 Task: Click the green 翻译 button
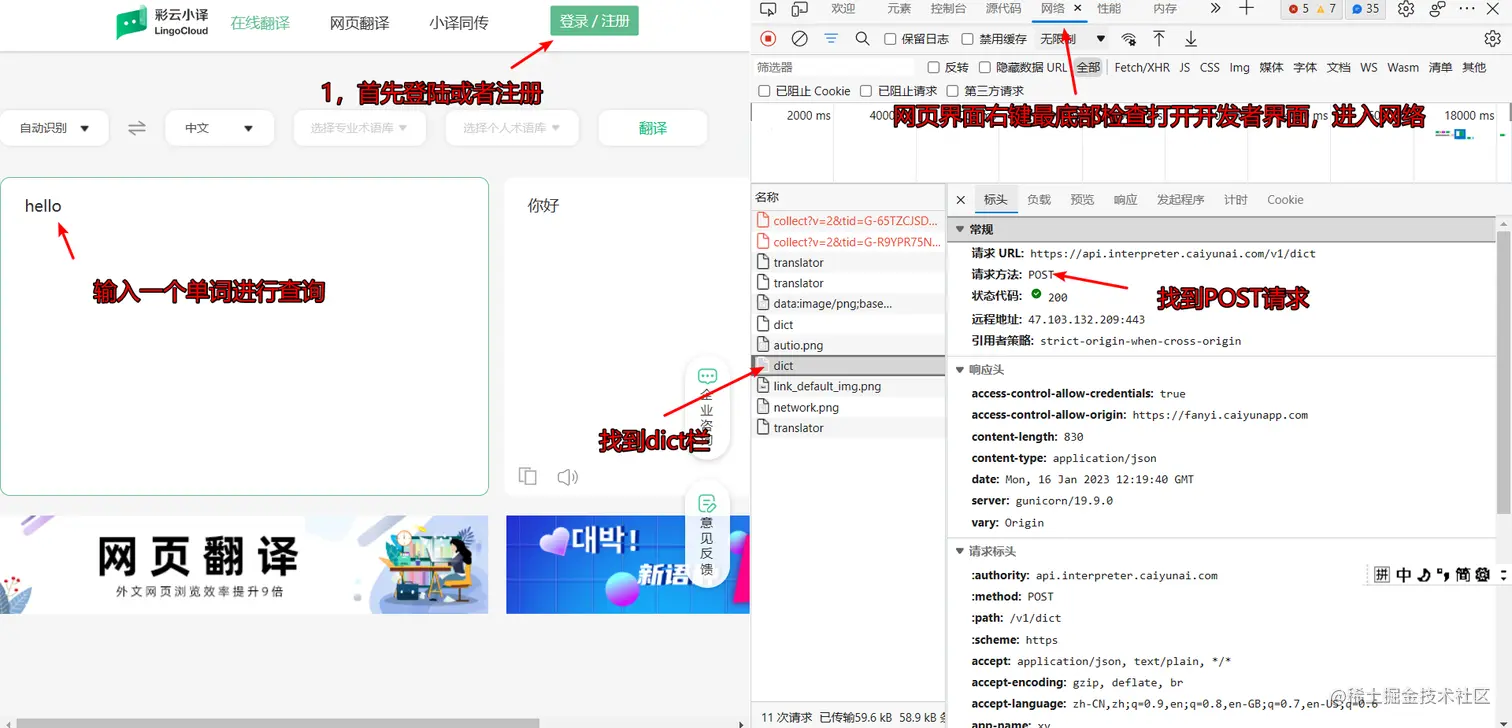pyautogui.click(x=653, y=128)
